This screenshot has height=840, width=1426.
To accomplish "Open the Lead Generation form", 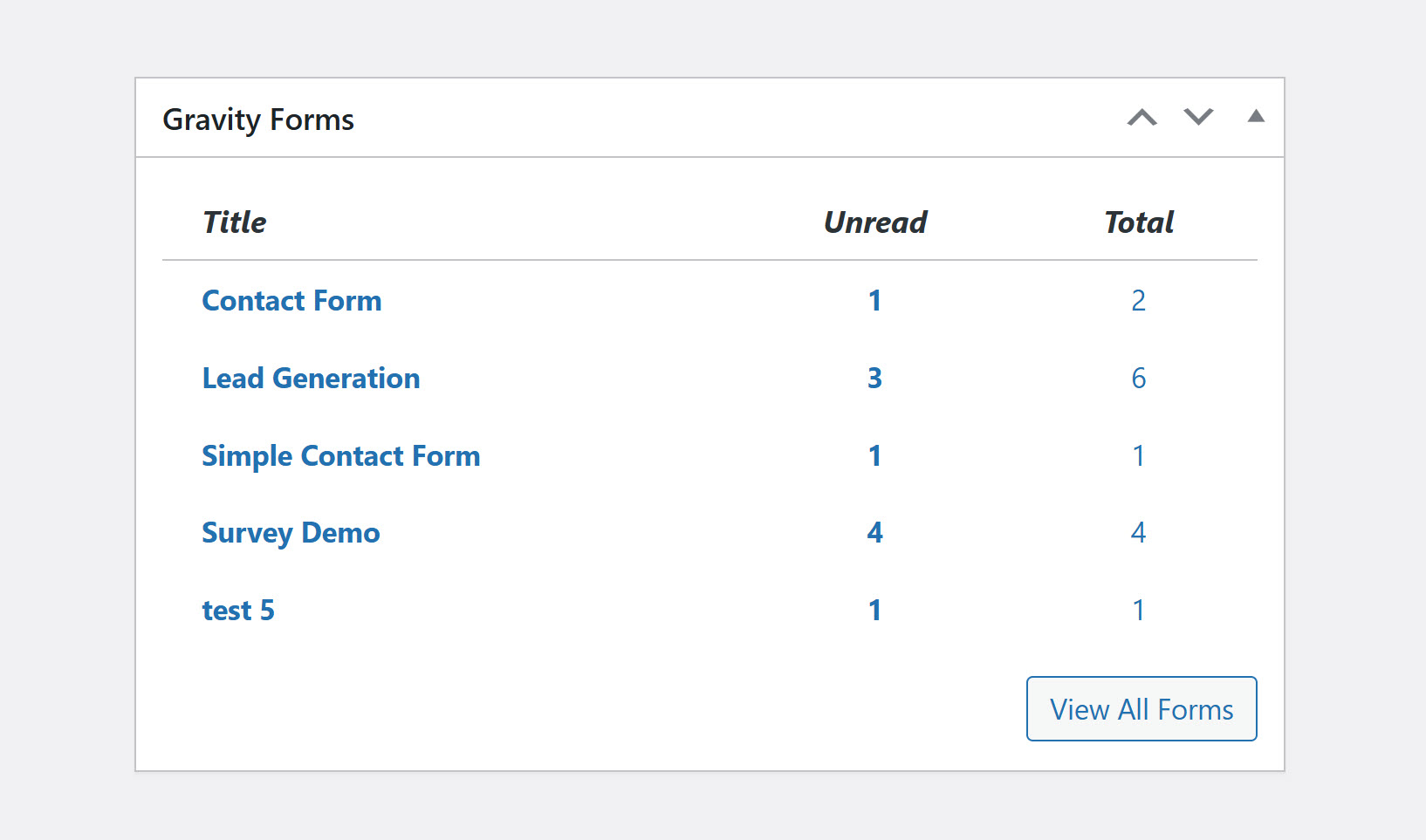I will (311, 379).
